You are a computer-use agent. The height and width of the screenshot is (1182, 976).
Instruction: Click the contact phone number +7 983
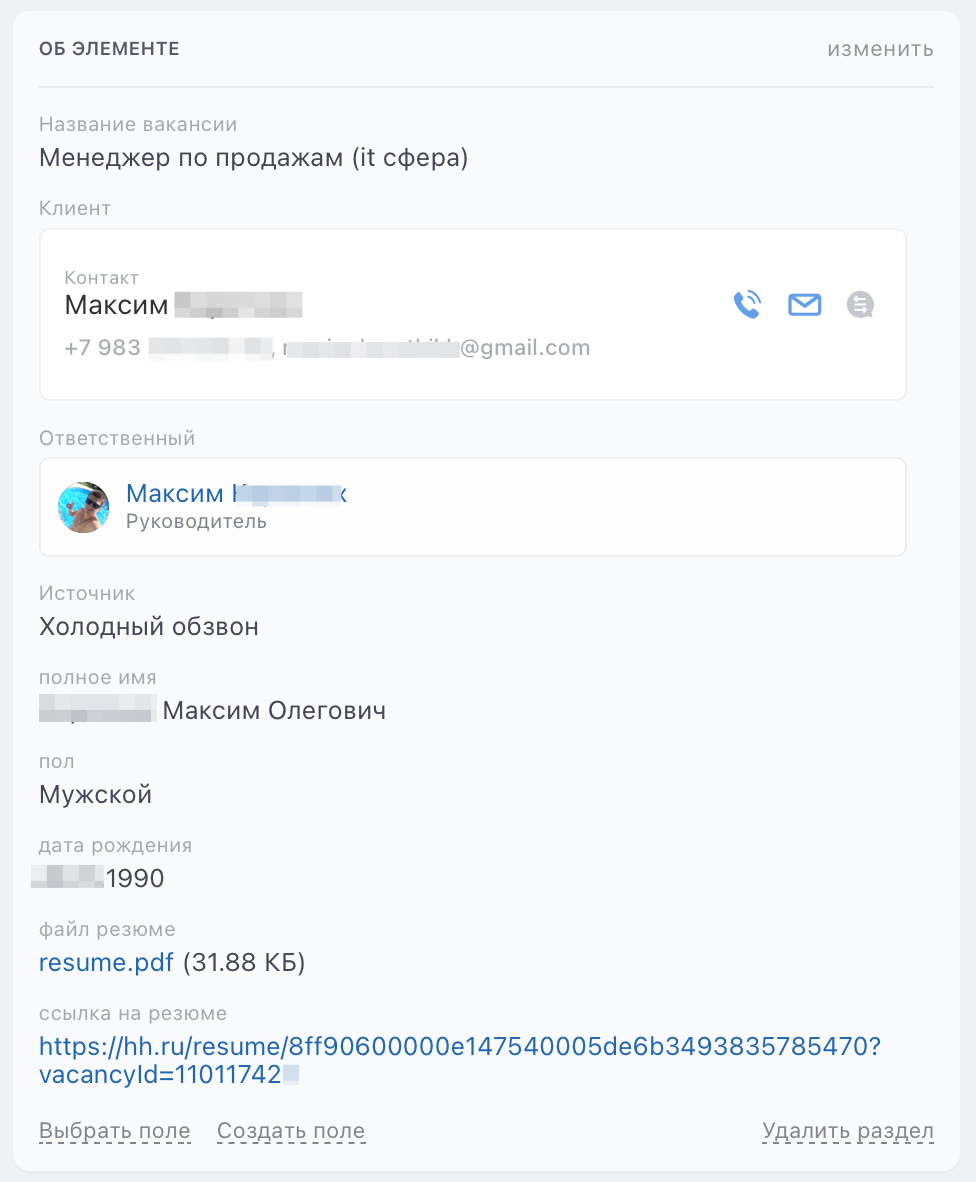point(167,348)
